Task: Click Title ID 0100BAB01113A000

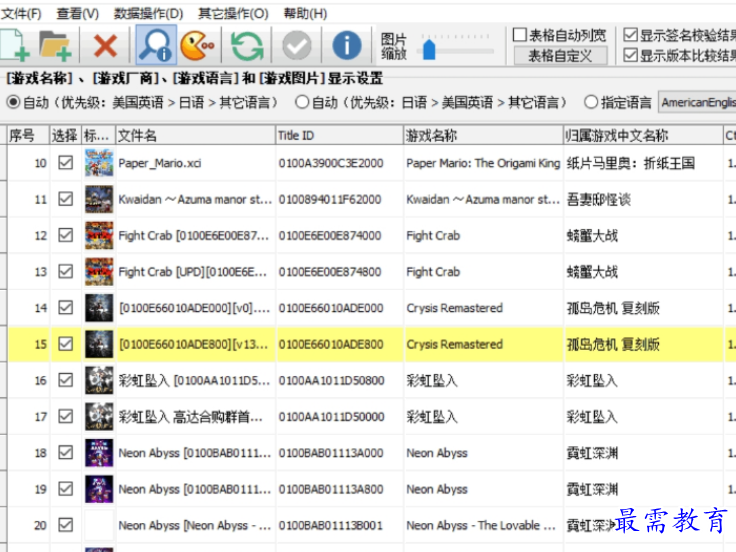Action: (x=331, y=453)
